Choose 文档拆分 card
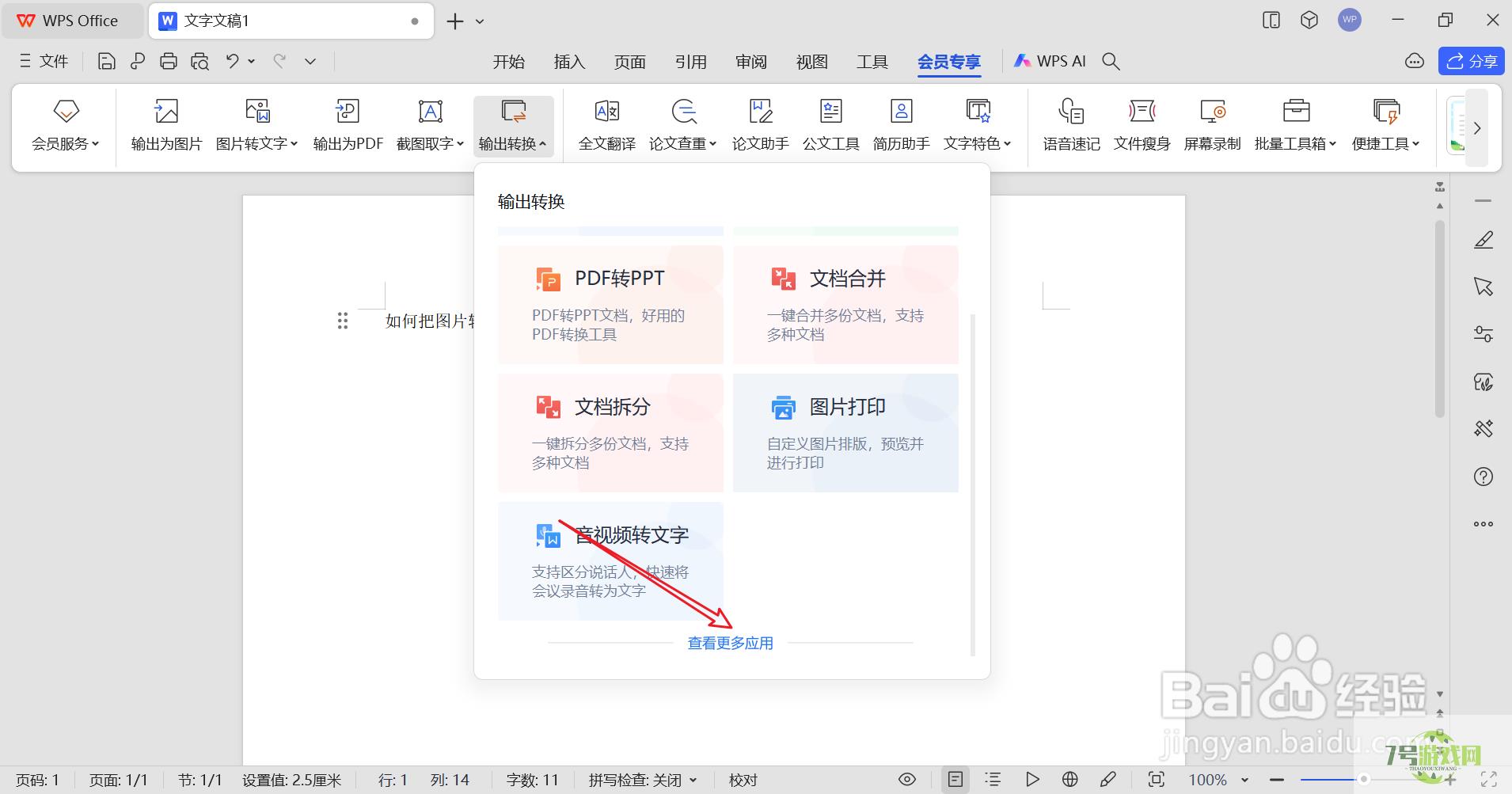The width and height of the screenshot is (1512, 794). (610, 433)
